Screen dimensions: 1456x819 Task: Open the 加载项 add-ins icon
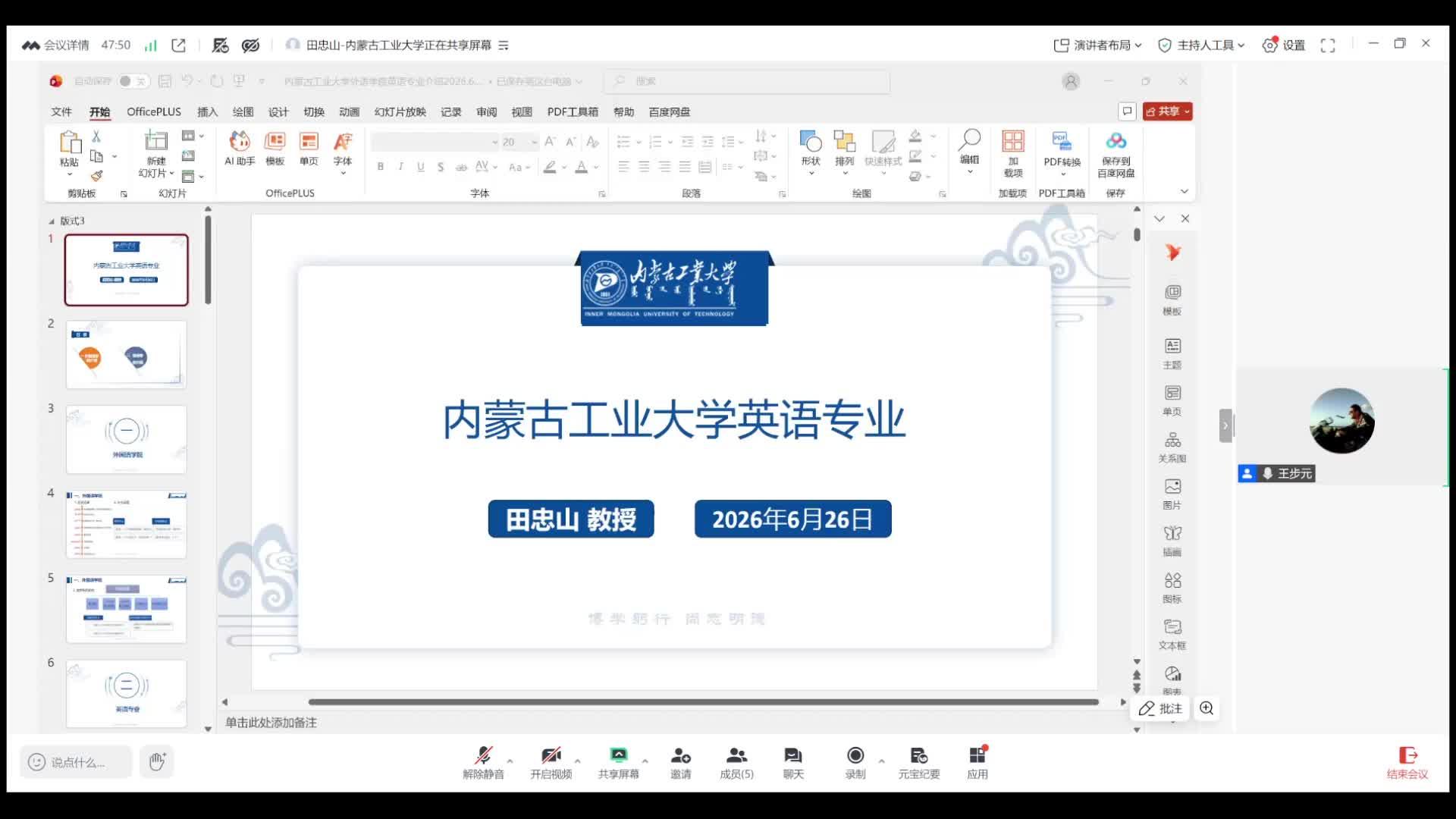click(1013, 153)
